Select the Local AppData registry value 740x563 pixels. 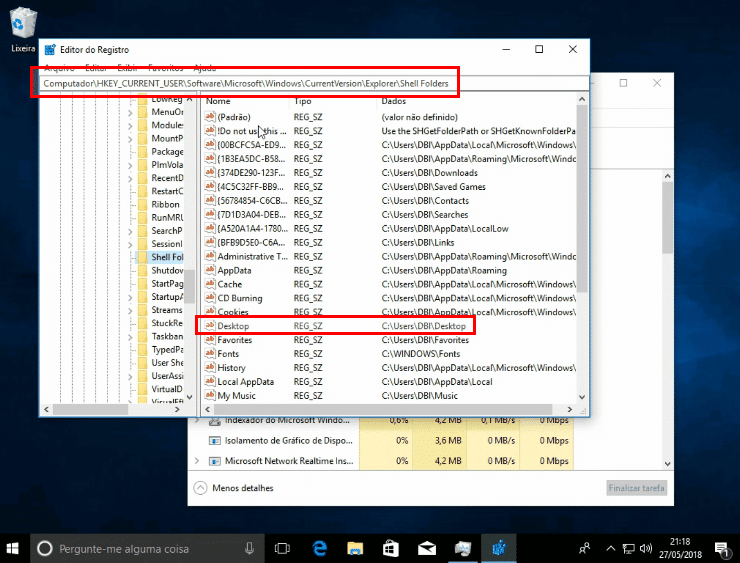pos(245,382)
